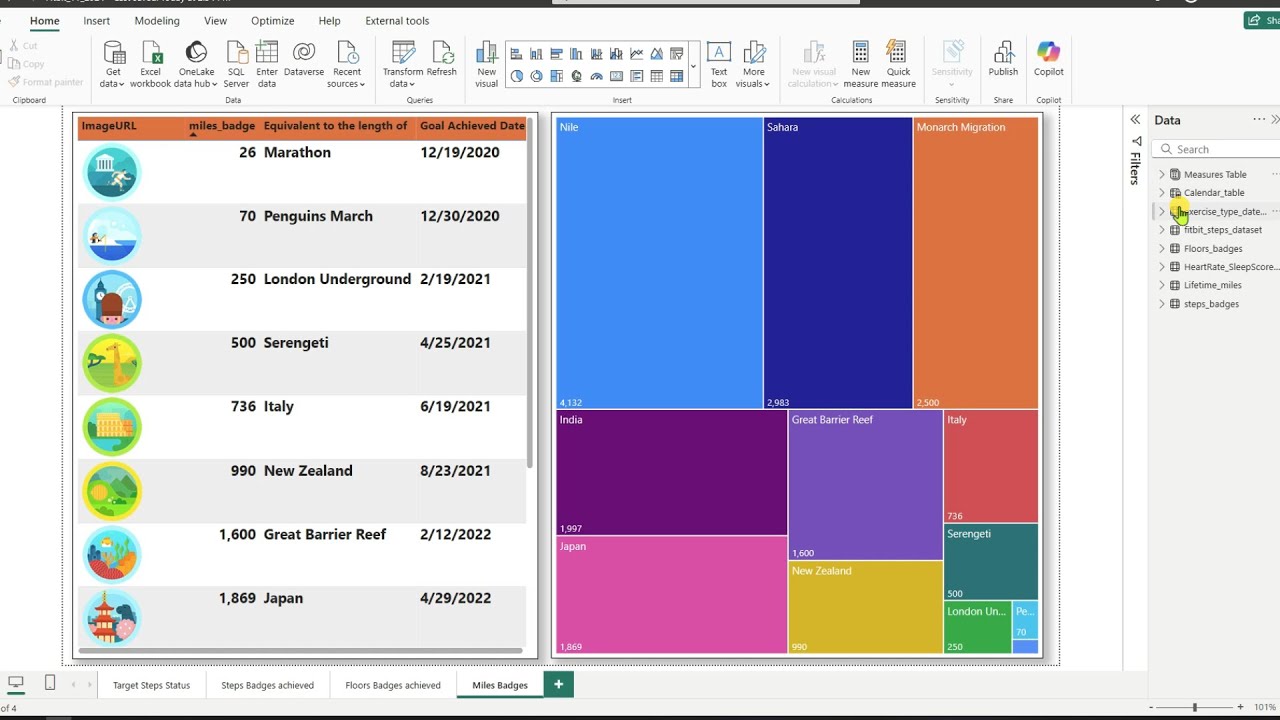Open the Modeling ribbon tab
This screenshot has width=1280, height=720.
(x=157, y=20)
